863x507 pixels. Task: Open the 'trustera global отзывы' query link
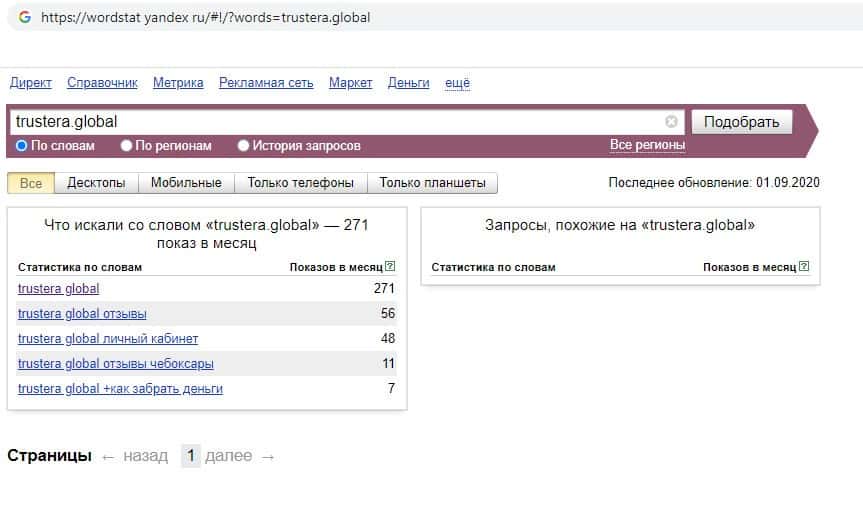coord(82,314)
